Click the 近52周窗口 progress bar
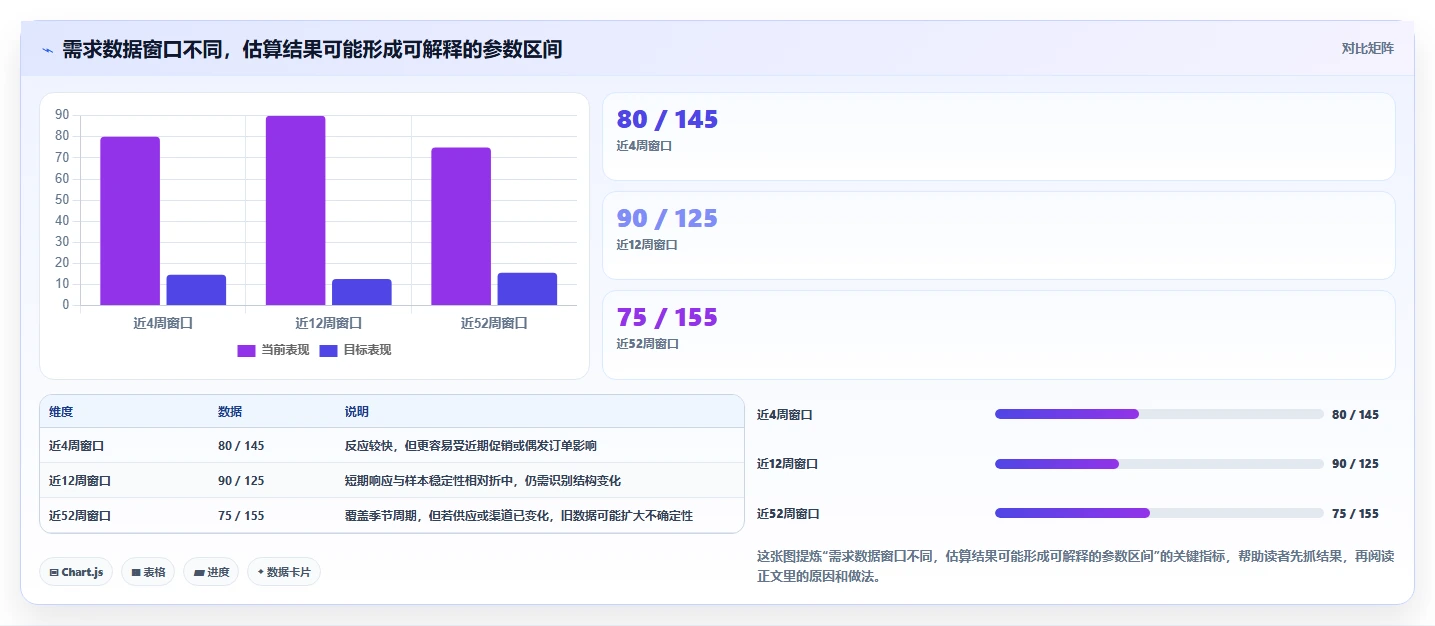 tap(1159, 513)
